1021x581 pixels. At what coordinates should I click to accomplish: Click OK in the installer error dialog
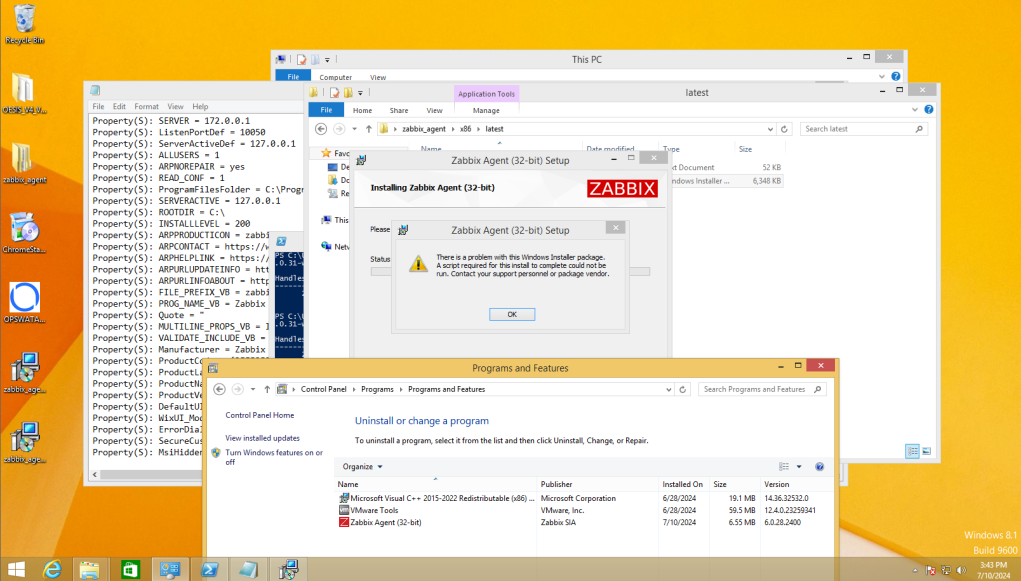click(512, 314)
